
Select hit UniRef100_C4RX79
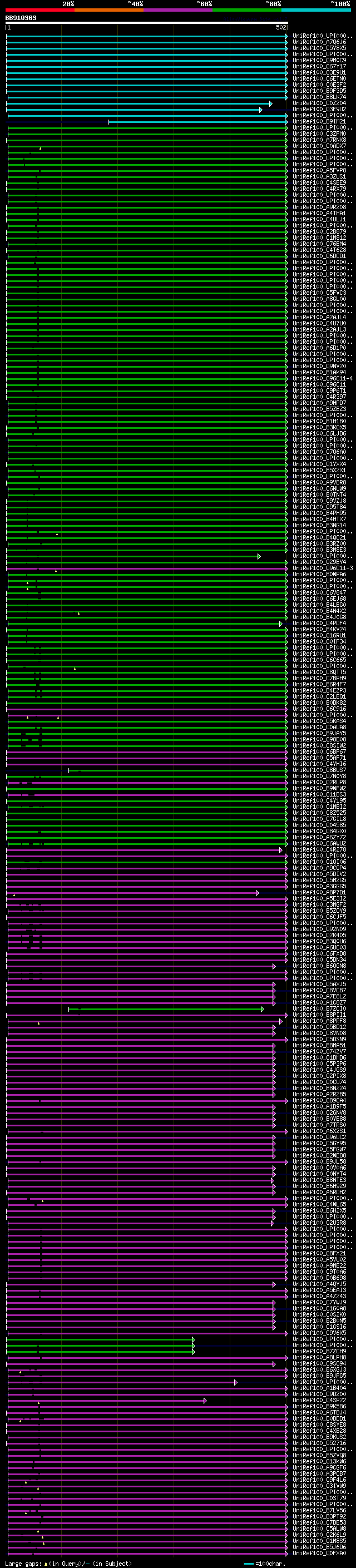click(319, 189)
